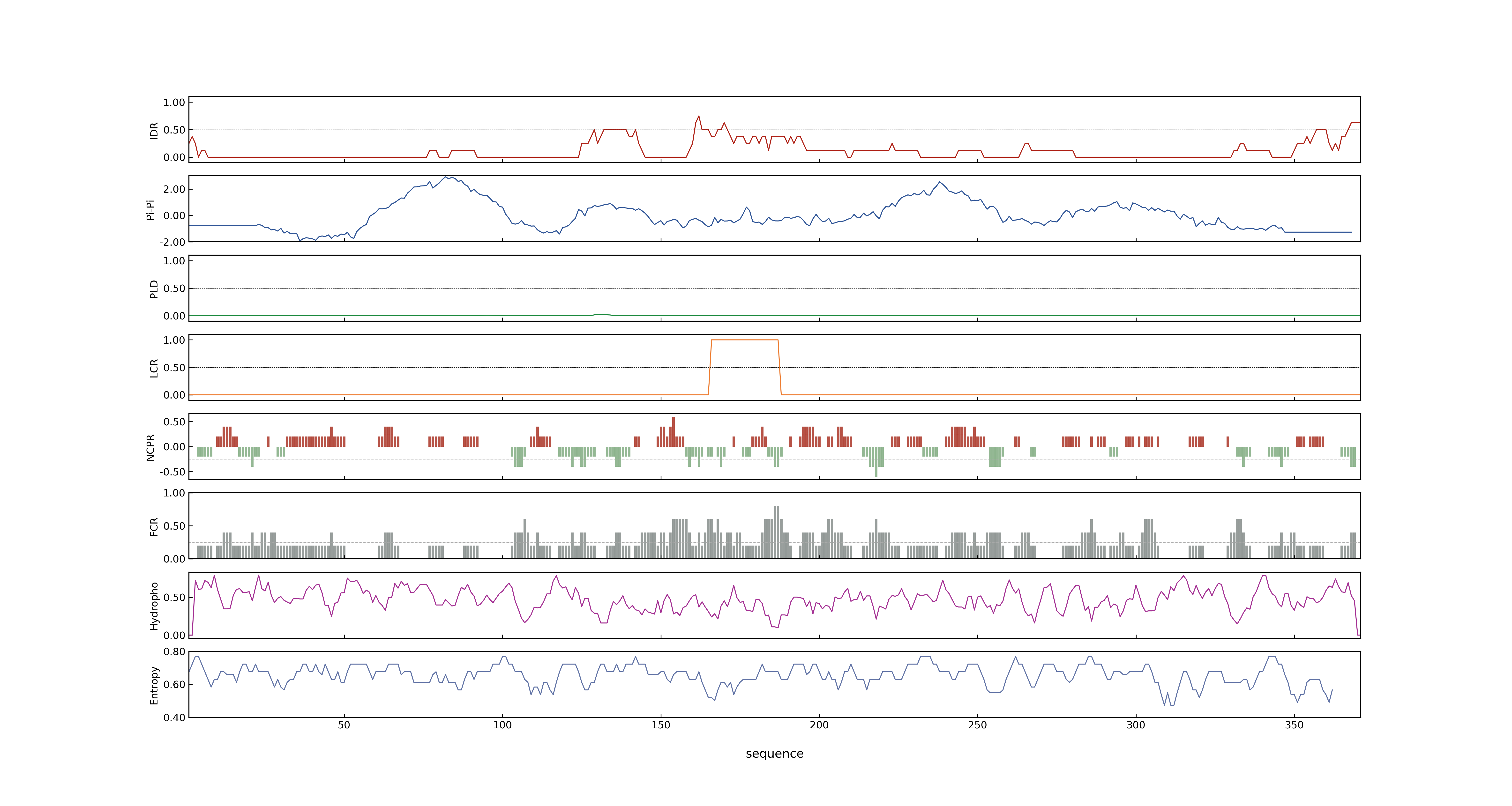The height and width of the screenshot is (806, 1512).
Task: Click the 0.40 tick on Entropy axis
Action: (174, 717)
